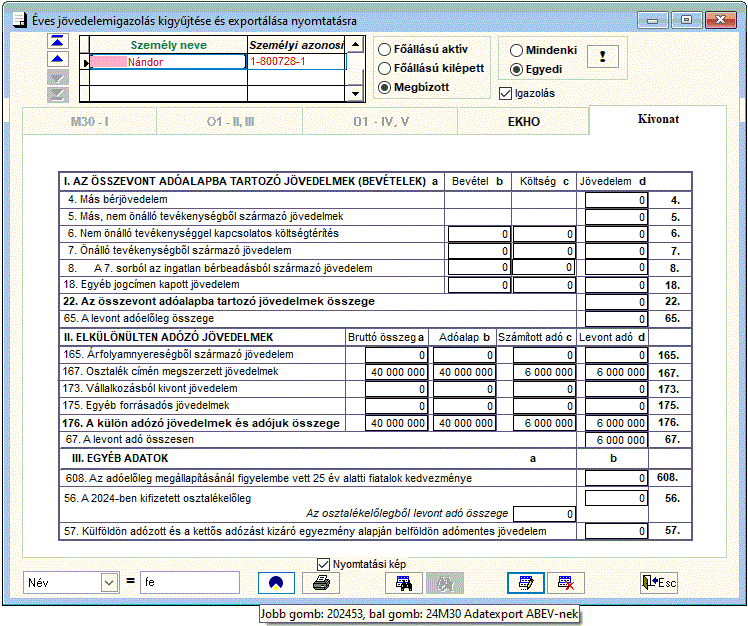Click row 167 Adóalap field 40 000 000
The image size is (748, 626).
(x=465, y=372)
